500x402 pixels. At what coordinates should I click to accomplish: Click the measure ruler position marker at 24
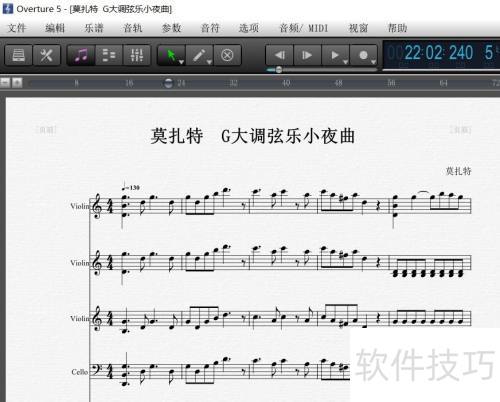[x=169, y=83]
